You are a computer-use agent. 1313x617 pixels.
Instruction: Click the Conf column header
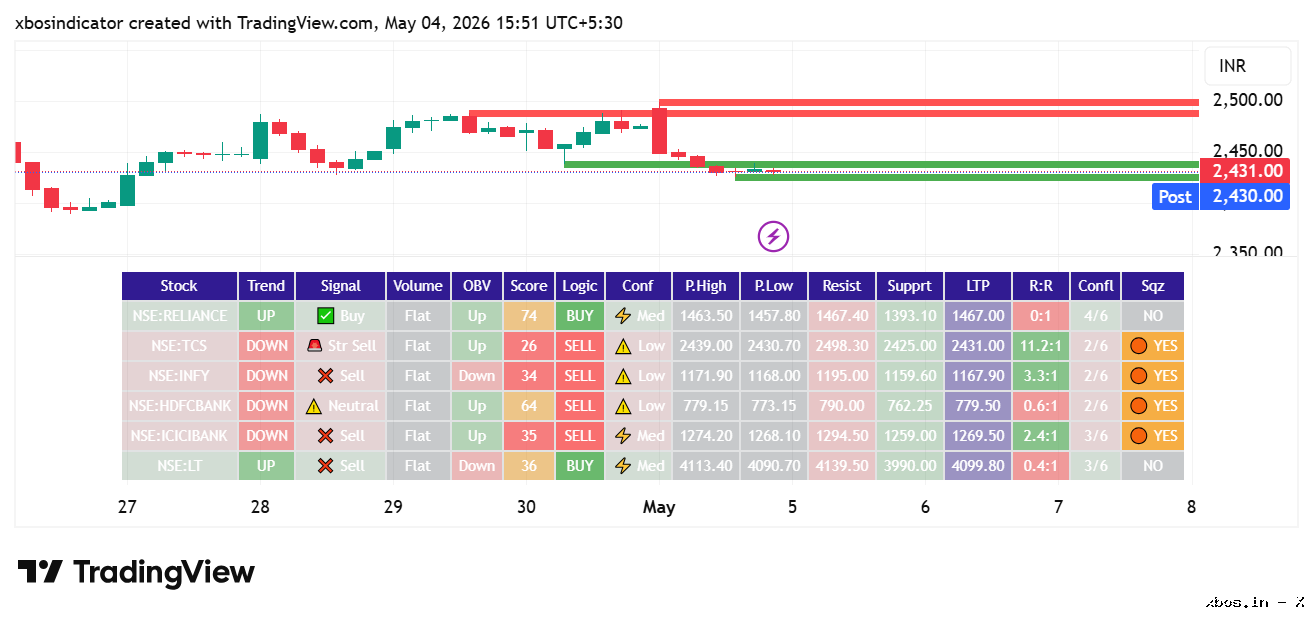point(638,286)
